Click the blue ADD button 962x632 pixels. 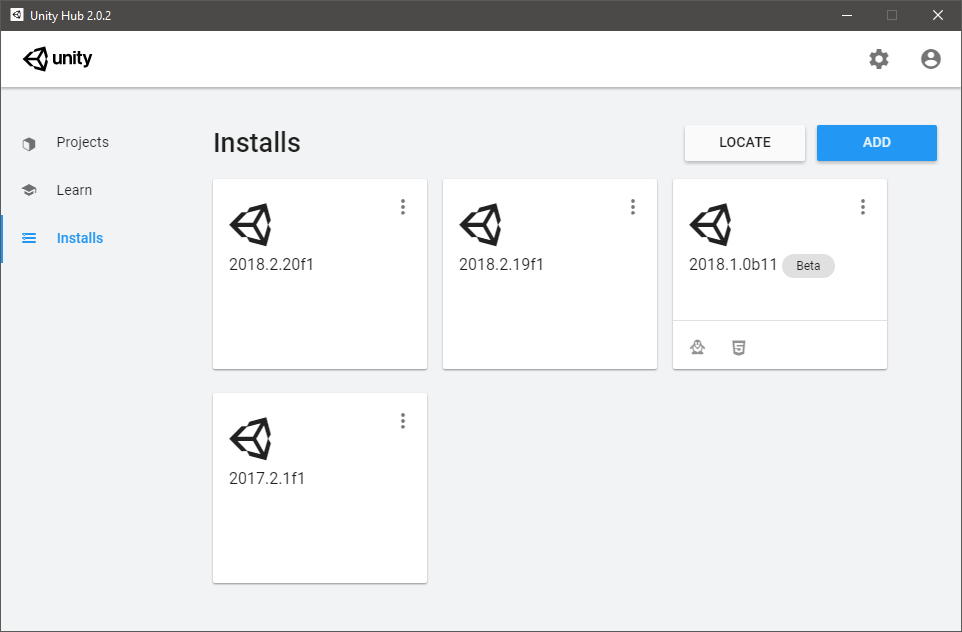[x=876, y=142]
